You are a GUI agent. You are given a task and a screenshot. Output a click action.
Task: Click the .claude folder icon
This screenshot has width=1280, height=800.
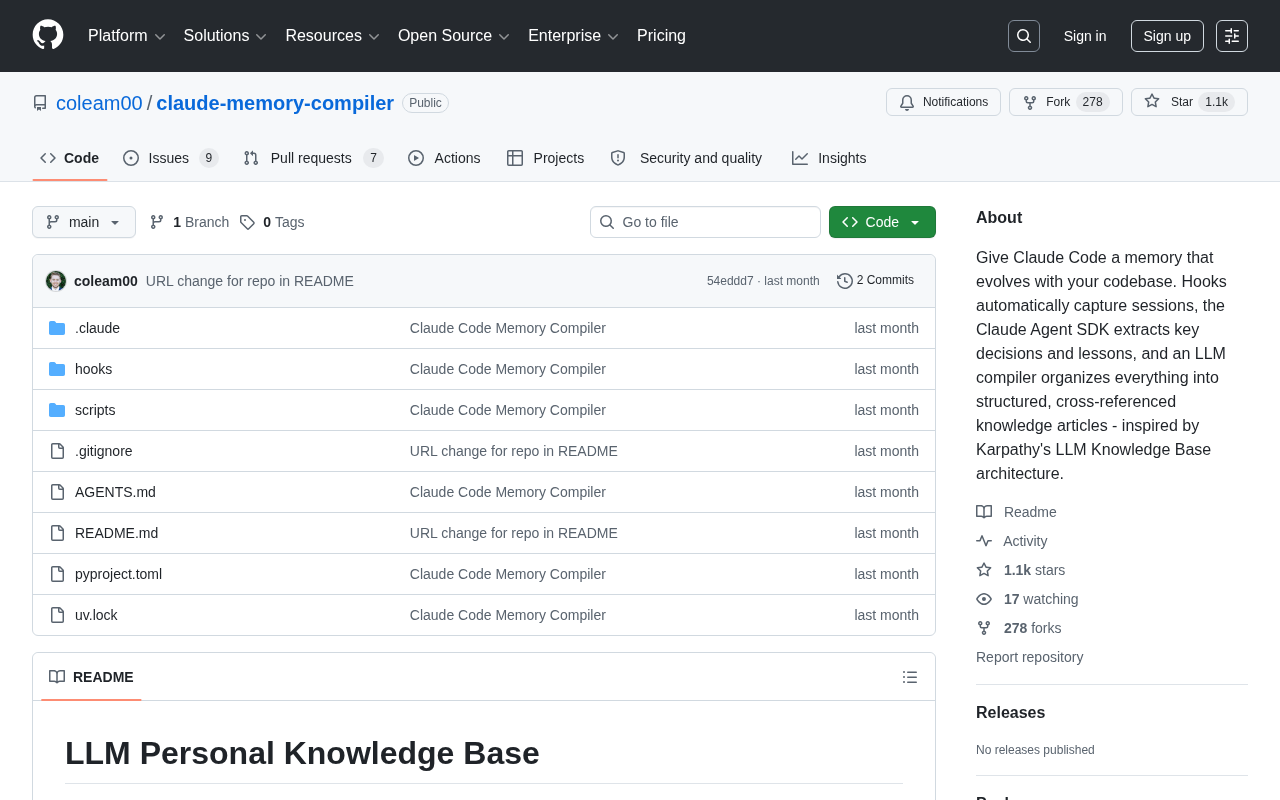pos(57,328)
